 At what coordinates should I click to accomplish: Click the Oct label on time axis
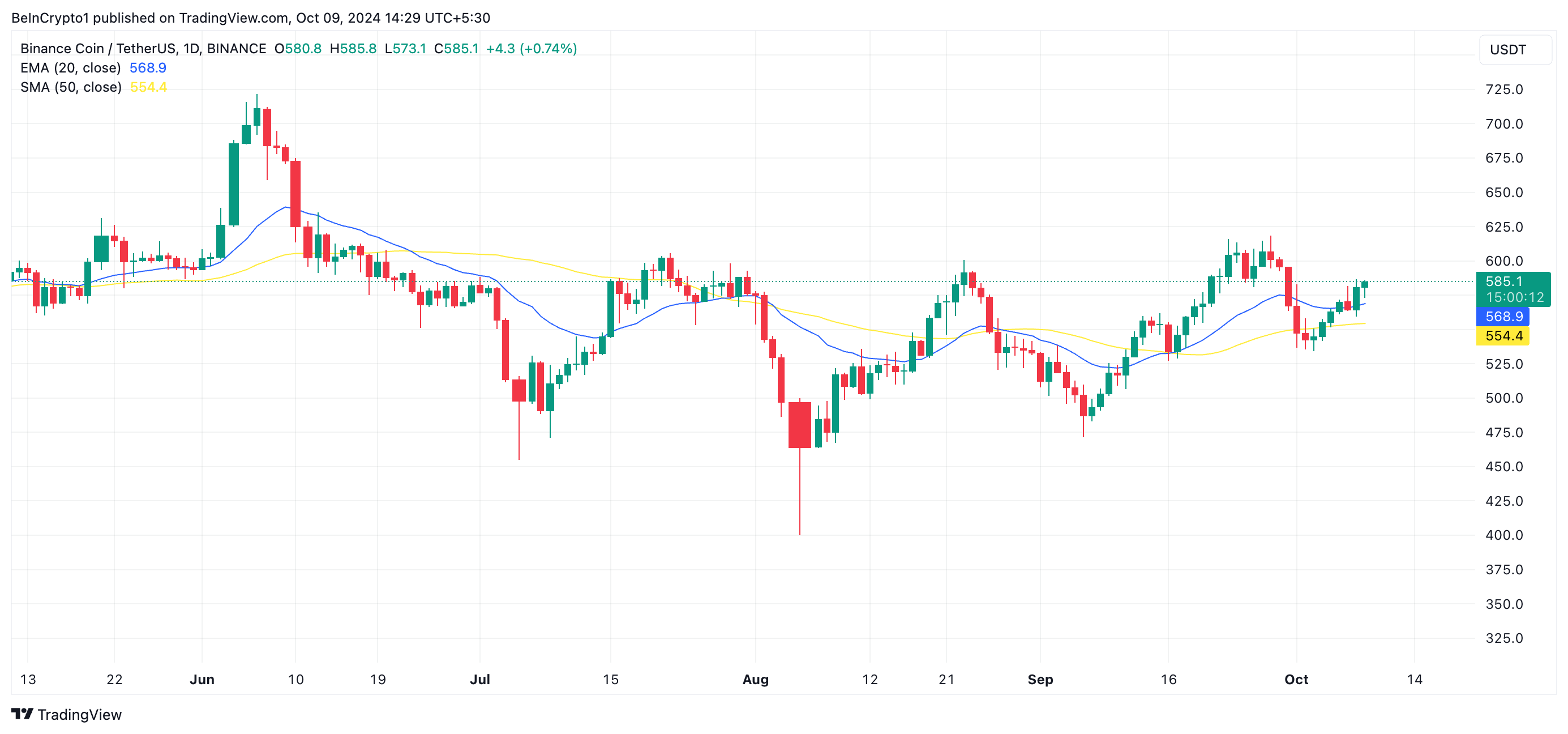pyautogui.click(x=1296, y=679)
